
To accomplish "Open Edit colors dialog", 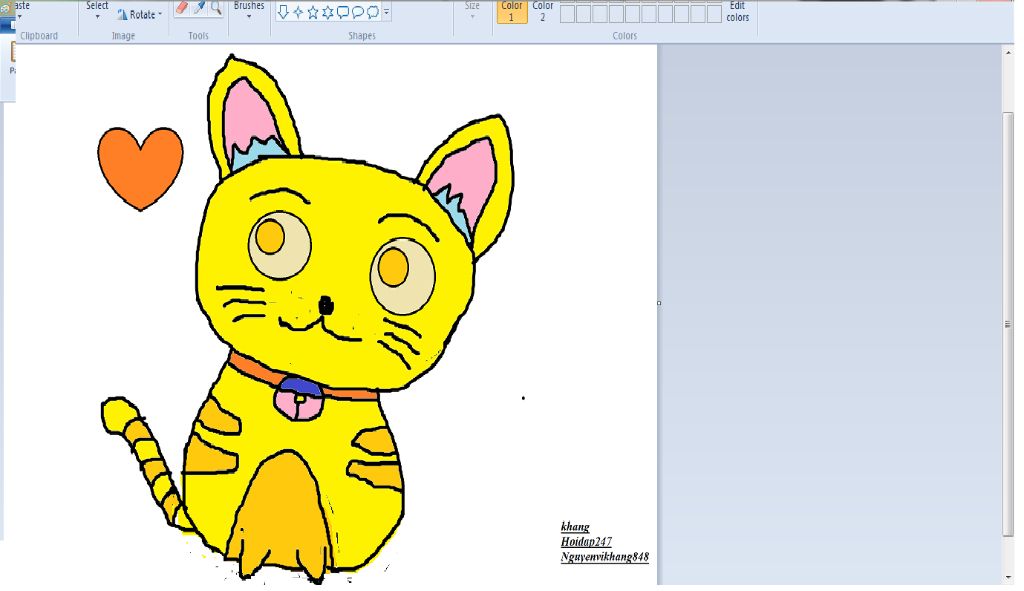I will tap(737, 11).
